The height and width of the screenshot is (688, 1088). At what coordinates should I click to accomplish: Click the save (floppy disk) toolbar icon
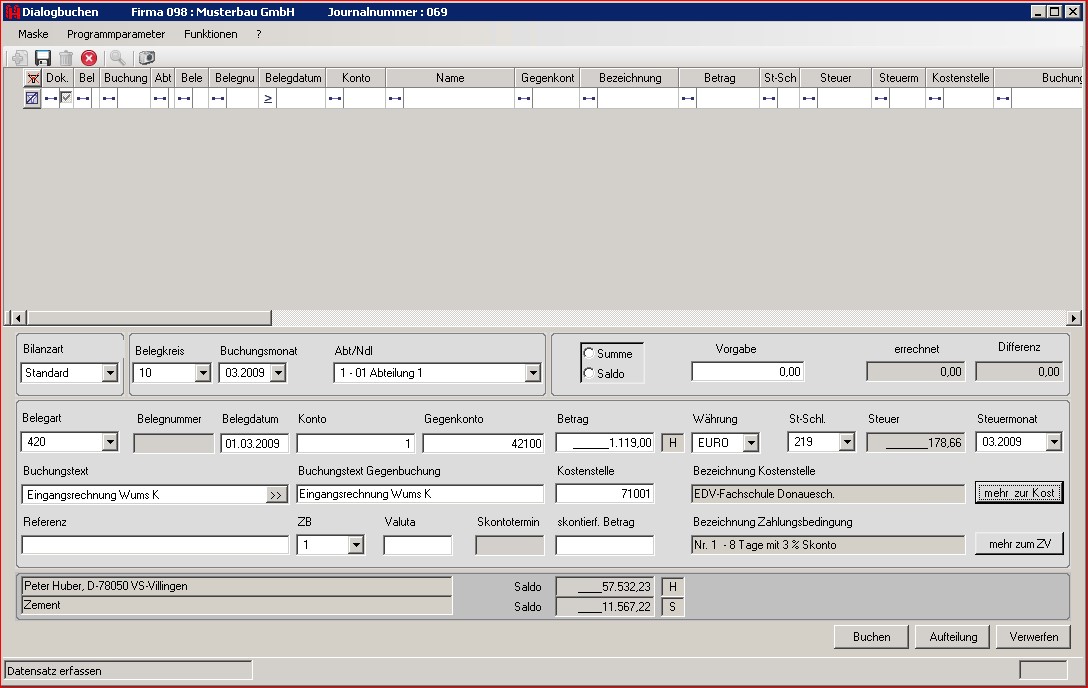coord(43,59)
